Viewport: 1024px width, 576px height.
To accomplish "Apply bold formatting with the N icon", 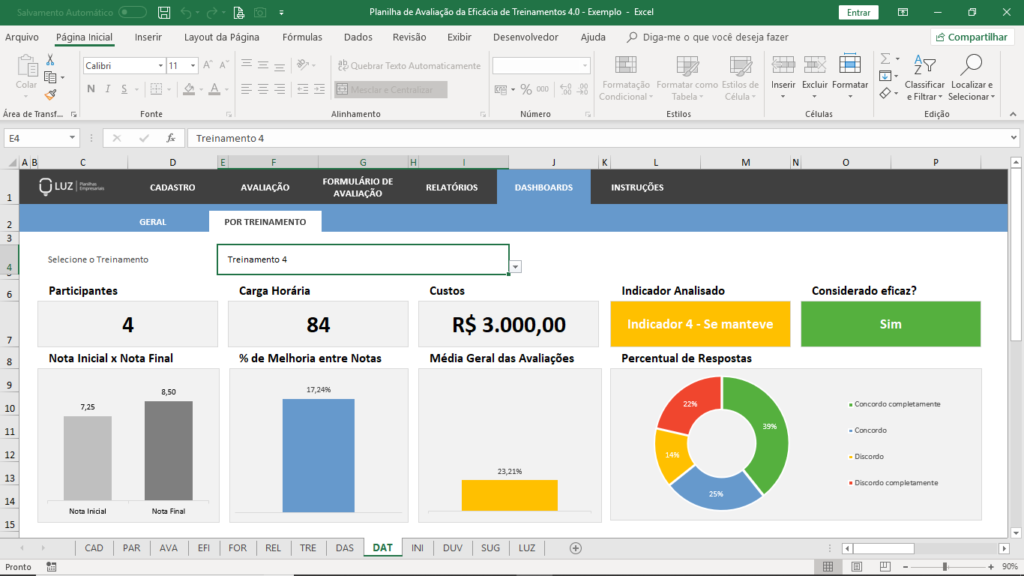I will pos(90,89).
